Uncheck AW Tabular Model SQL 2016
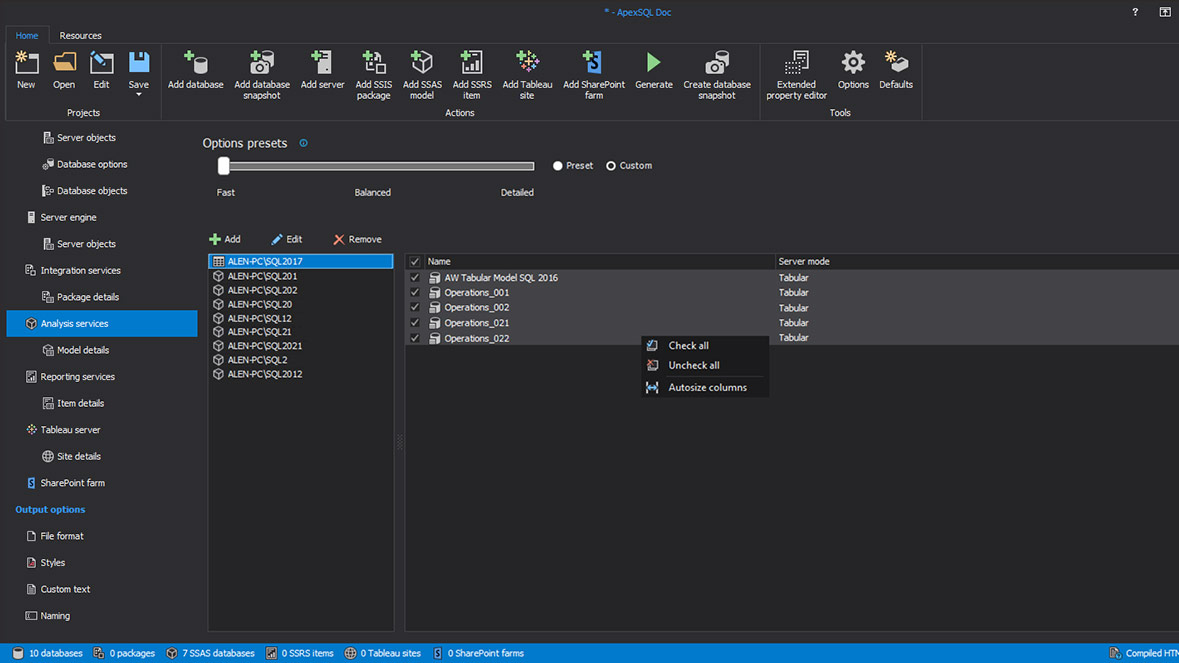 tap(414, 277)
